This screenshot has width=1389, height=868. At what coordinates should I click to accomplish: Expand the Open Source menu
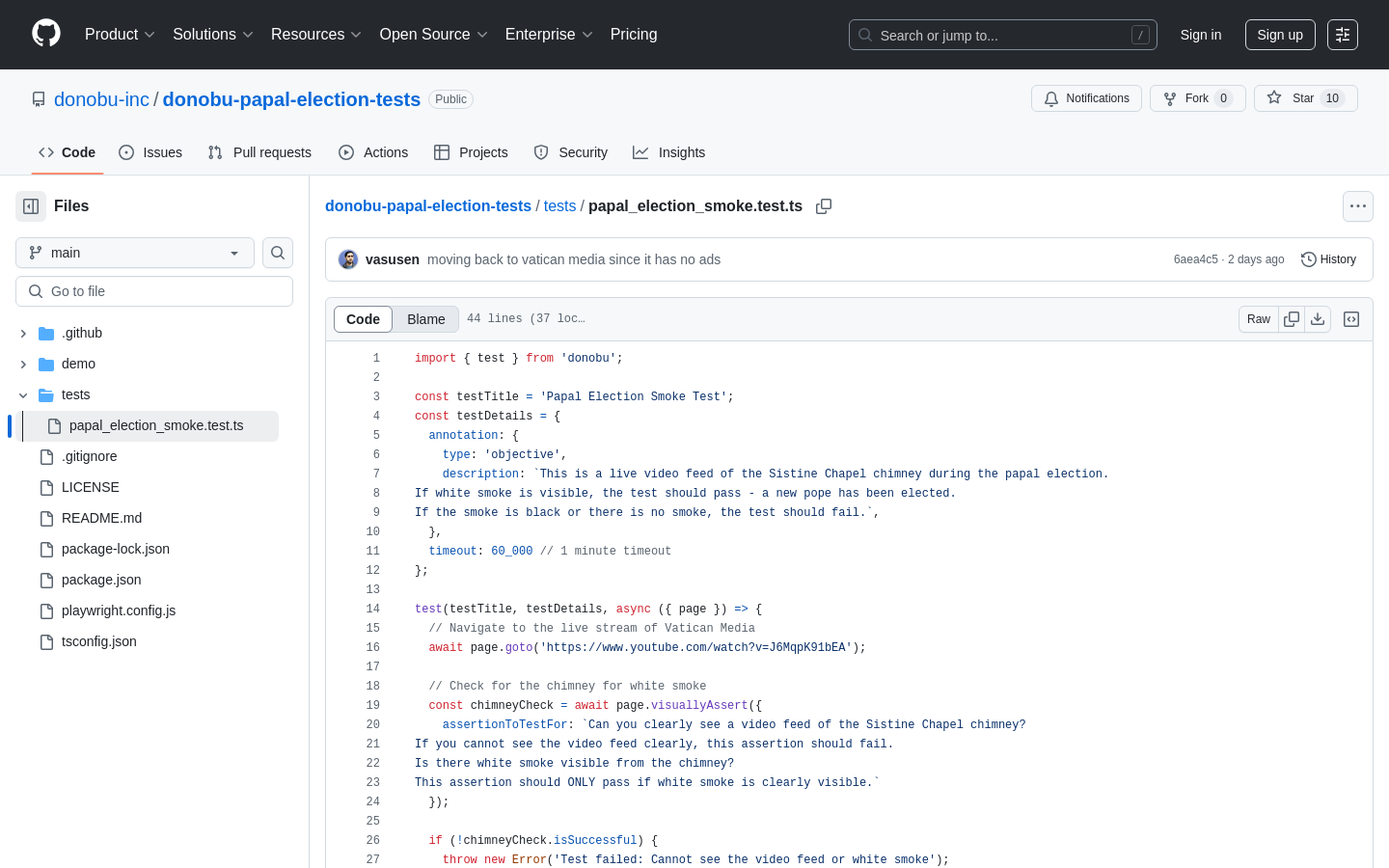tap(433, 35)
